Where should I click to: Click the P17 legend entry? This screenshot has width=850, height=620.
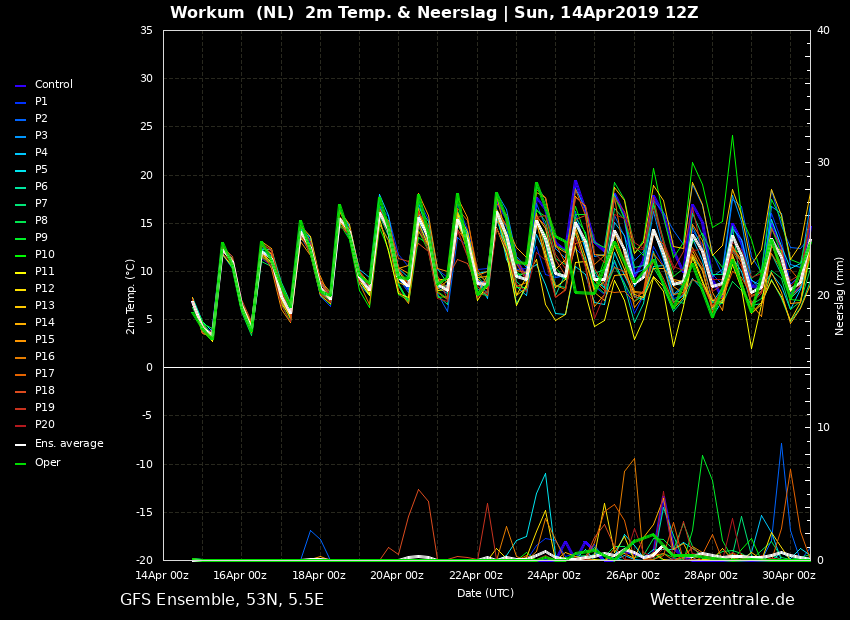[x=44, y=374]
